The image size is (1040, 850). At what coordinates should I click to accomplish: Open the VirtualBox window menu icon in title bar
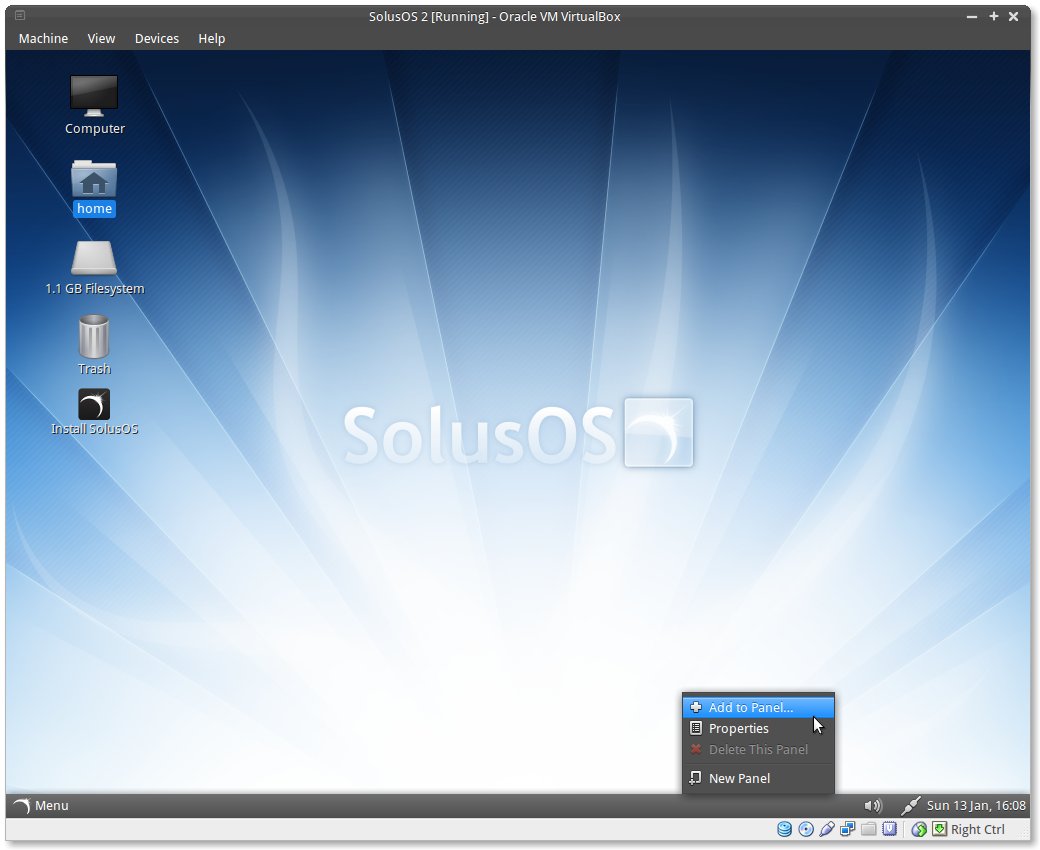pos(20,16)
